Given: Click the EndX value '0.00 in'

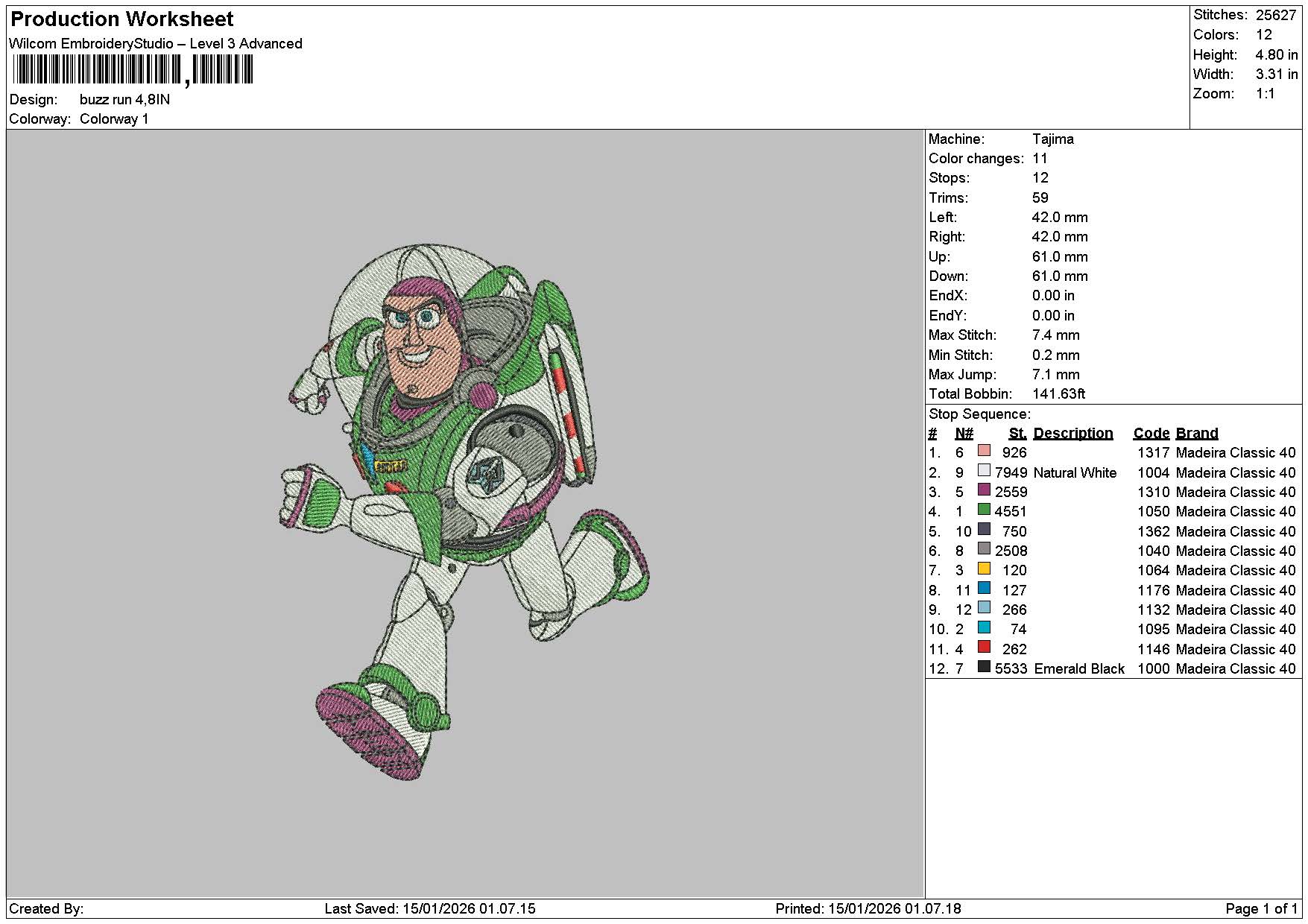Looking at the screenshot, I should tap(1053, 296).
